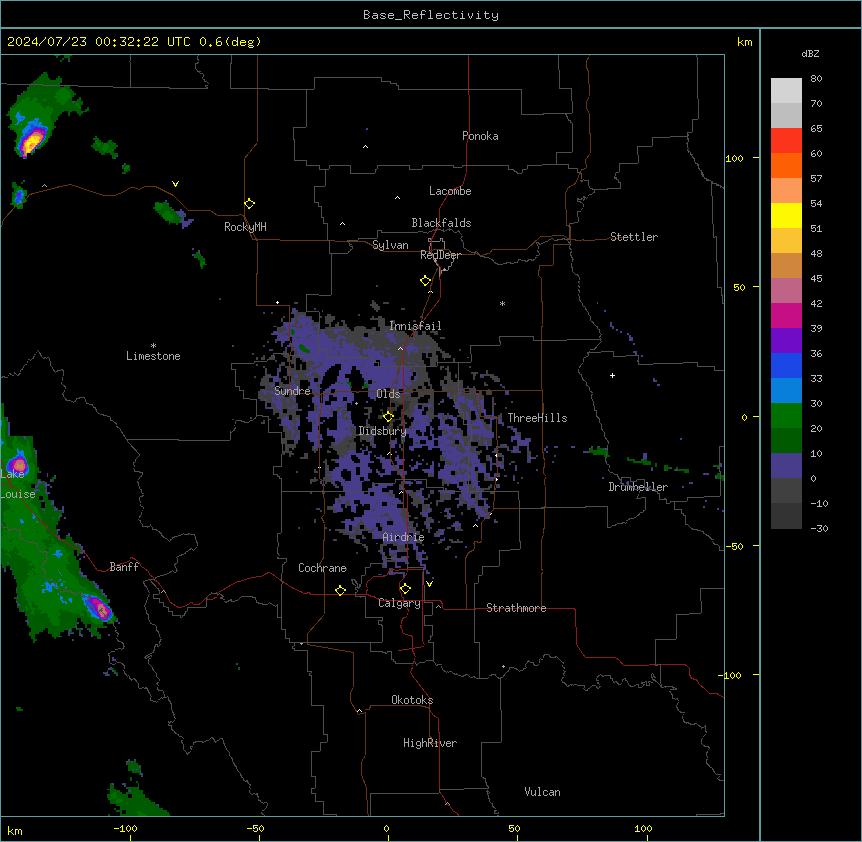
Task: Select the yellow diamond marker south of RedDeer
Action: [425, 280]
